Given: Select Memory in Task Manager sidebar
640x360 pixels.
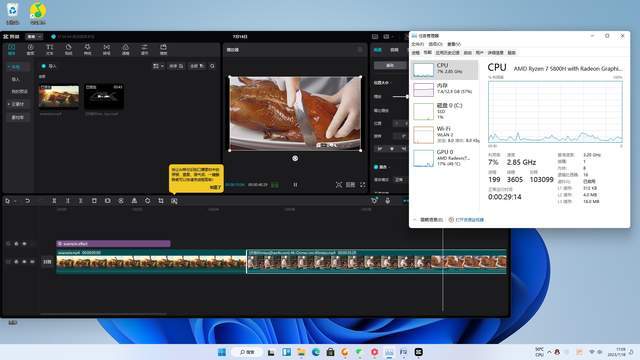Looking at the screenshot, I should (444, 89).
